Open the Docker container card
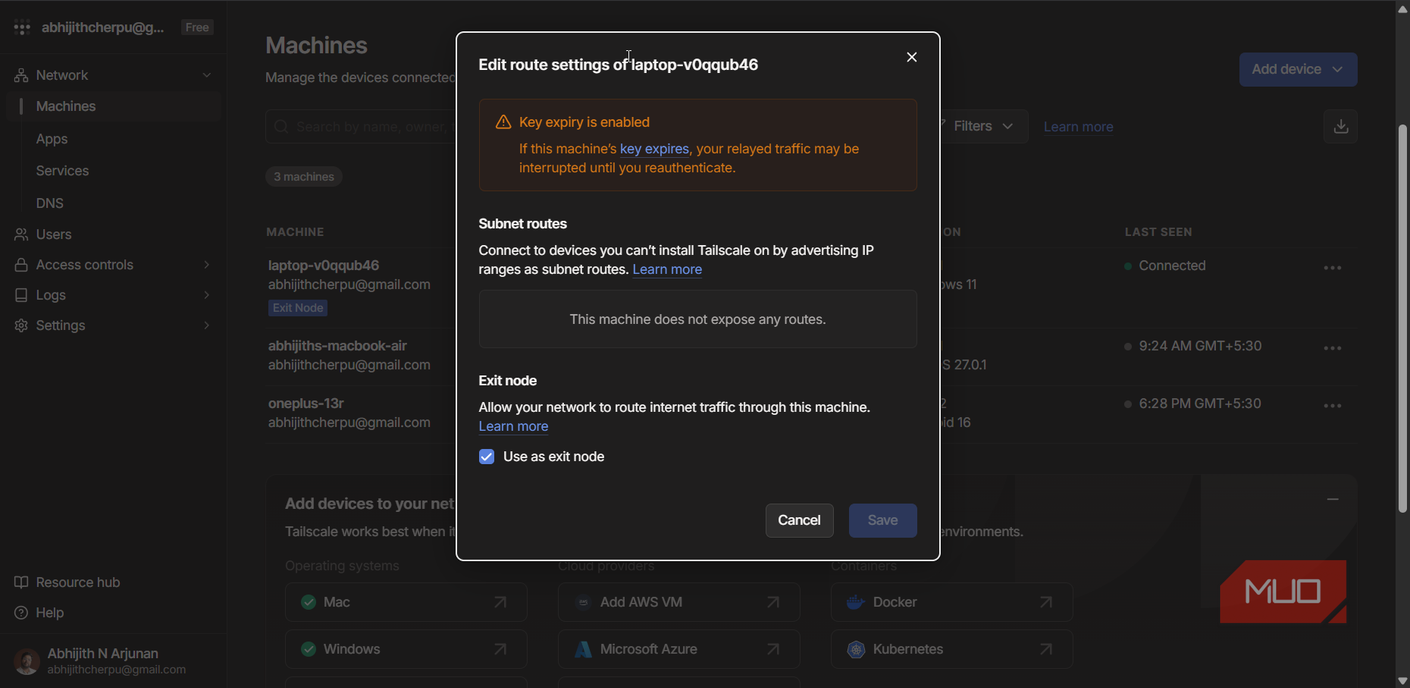 pyautogui.click(x=952, y=602)
